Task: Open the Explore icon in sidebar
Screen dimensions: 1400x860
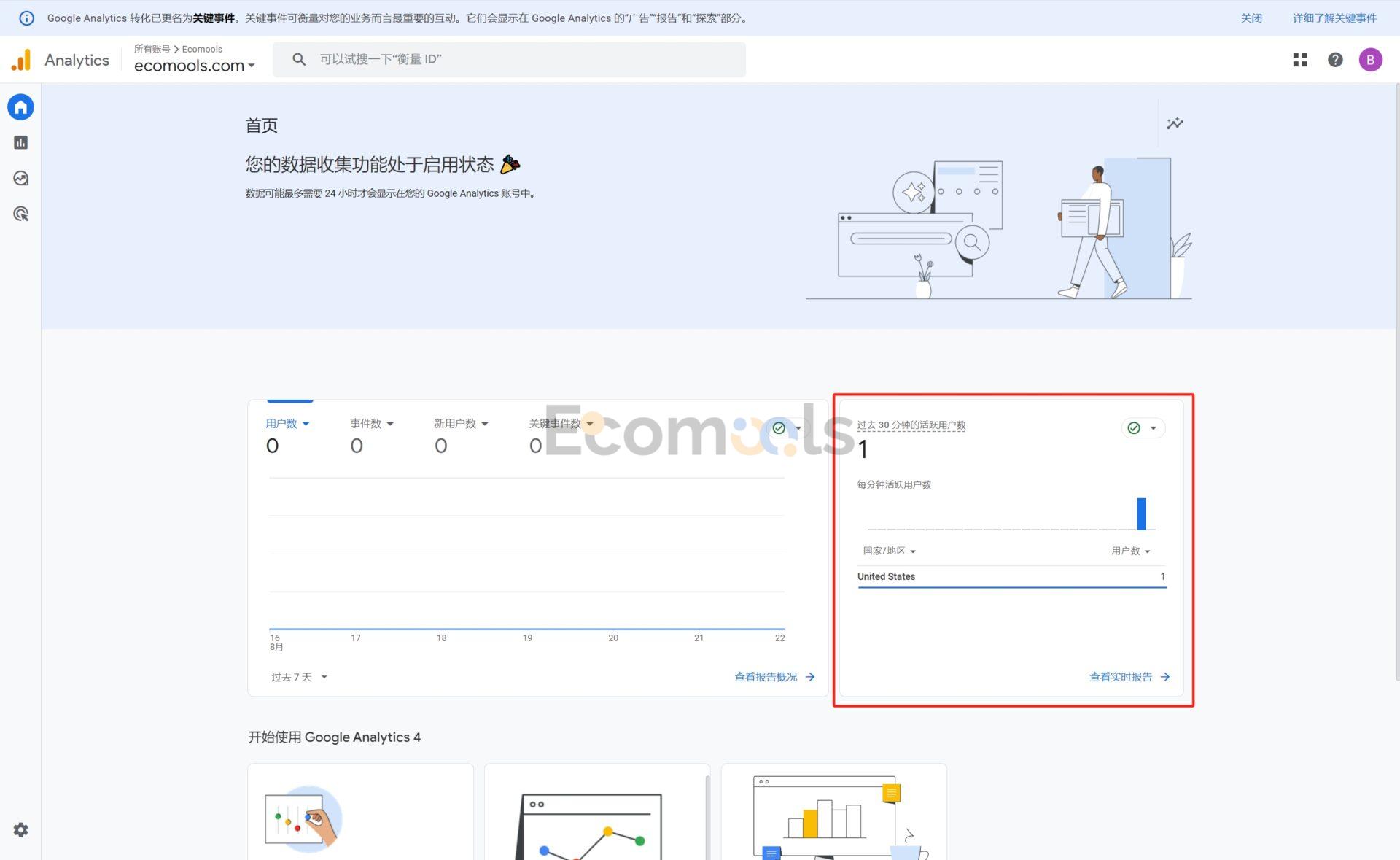Action: click(20, 179)
